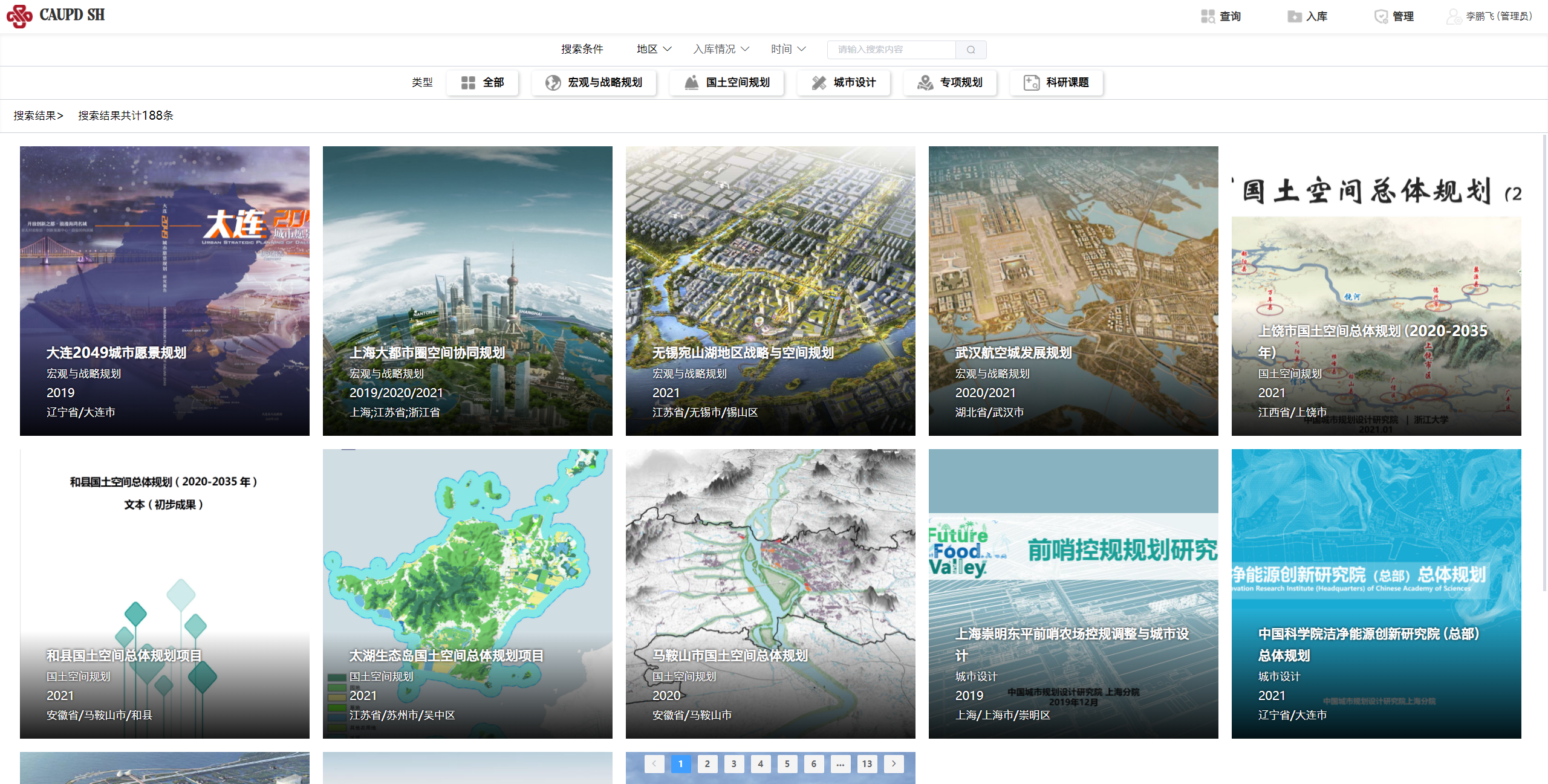Select the 城市设计 type filter
This screenshot has height=784, width=1548.
click(x=844, y=83)
